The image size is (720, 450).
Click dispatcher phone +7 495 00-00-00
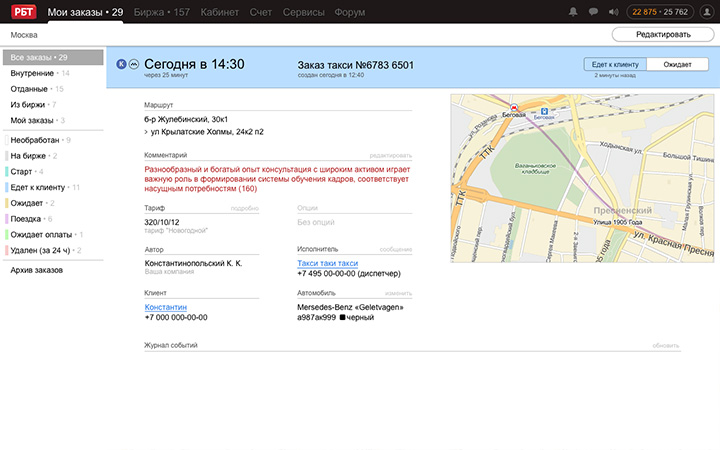tap(326, 274)
